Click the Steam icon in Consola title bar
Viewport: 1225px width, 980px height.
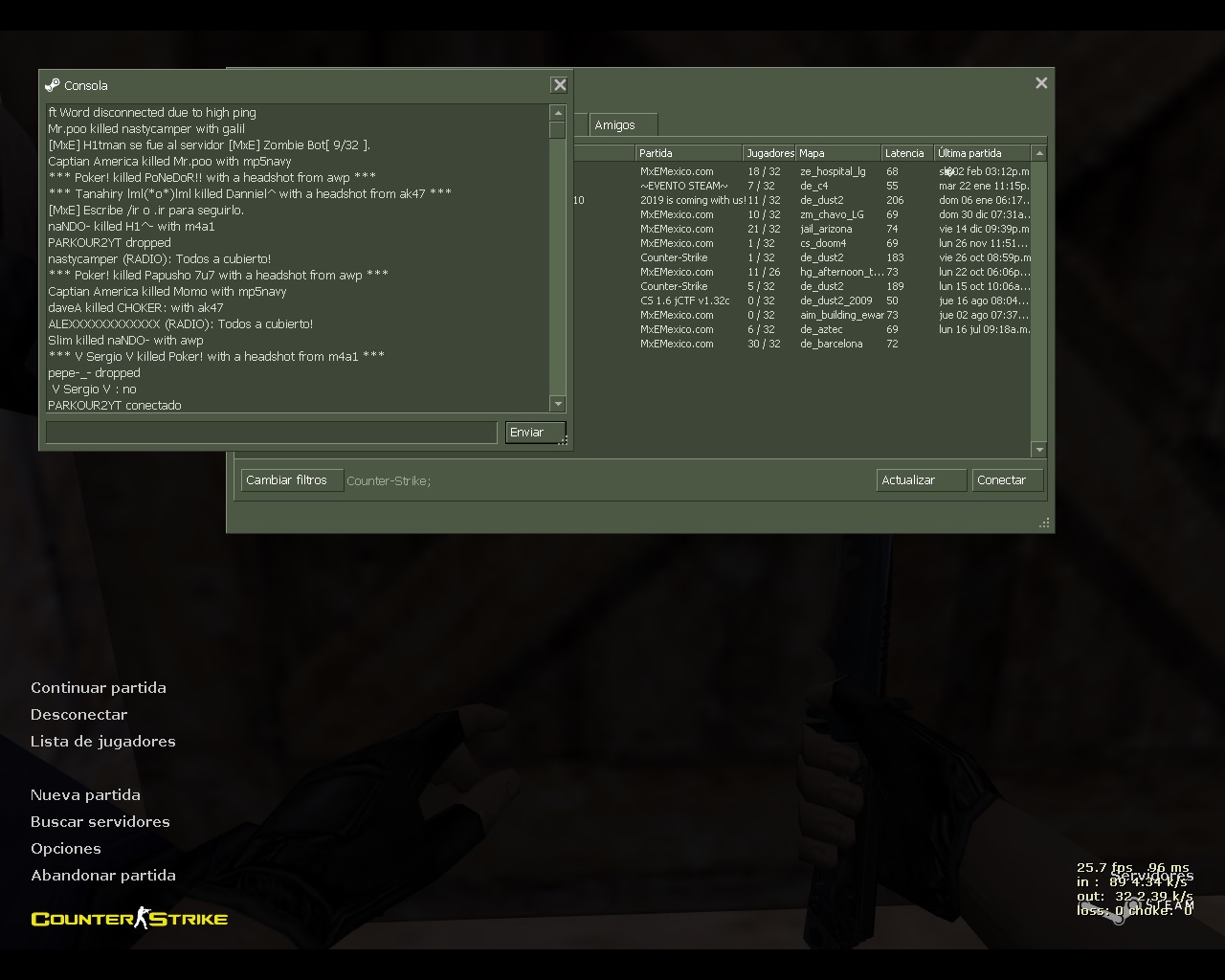pyautogui.click(x=53, y=85)
